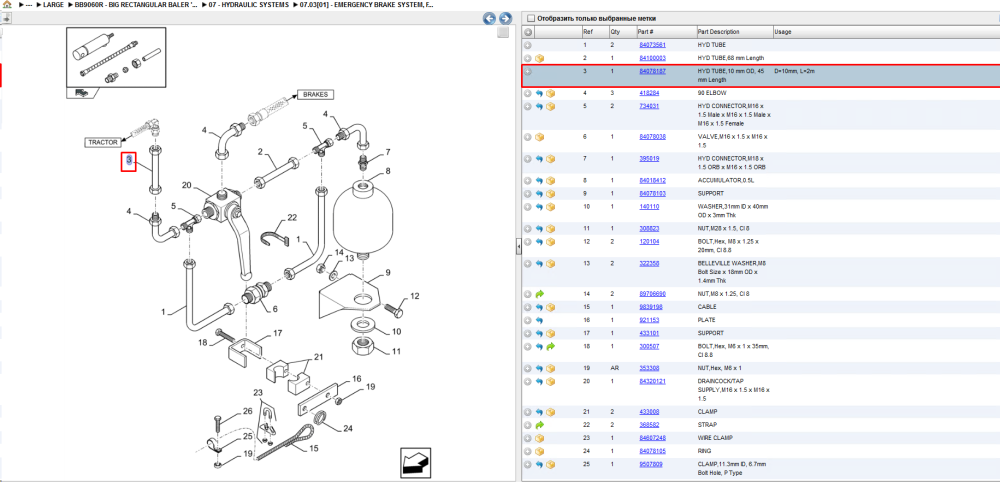Click the blue arrow in the ACCUMULATOR,0.5L row
1000x482 pixels.
539,180
